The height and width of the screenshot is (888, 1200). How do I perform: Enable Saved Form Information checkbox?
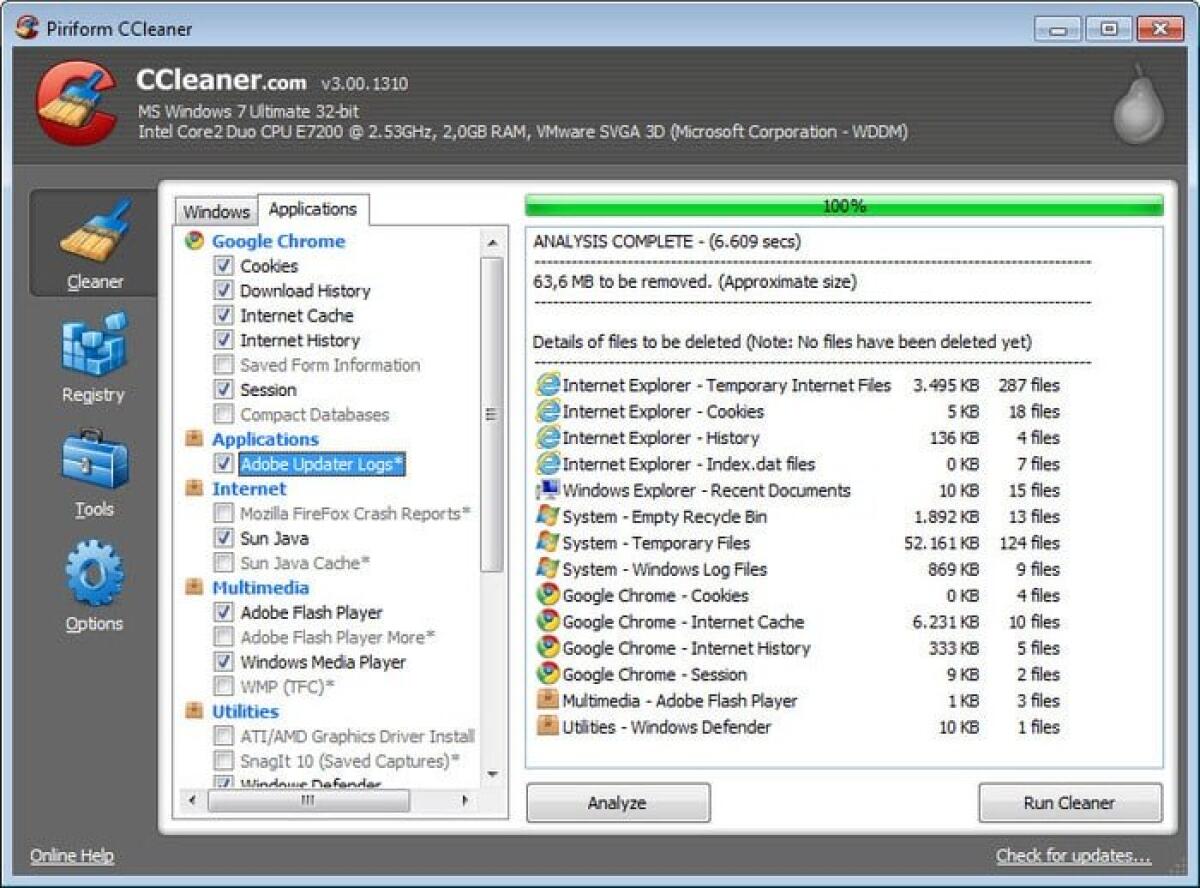point(226,365)
